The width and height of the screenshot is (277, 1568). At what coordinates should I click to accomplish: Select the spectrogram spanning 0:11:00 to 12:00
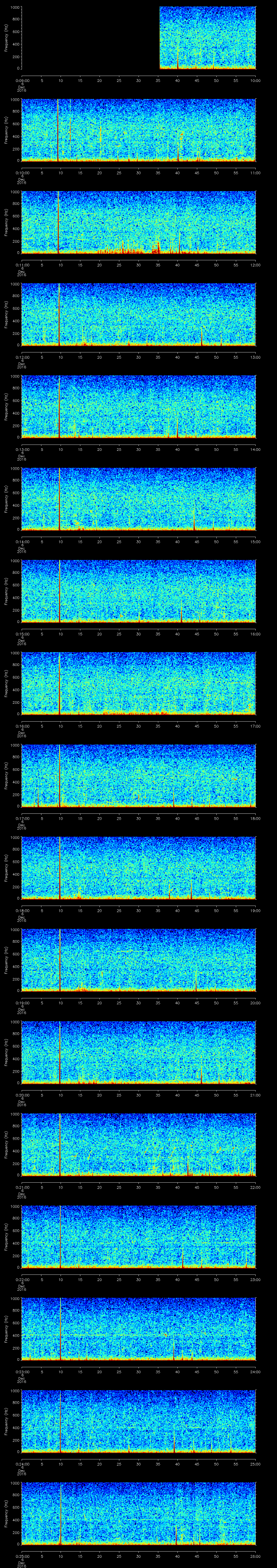pos(138,222)
